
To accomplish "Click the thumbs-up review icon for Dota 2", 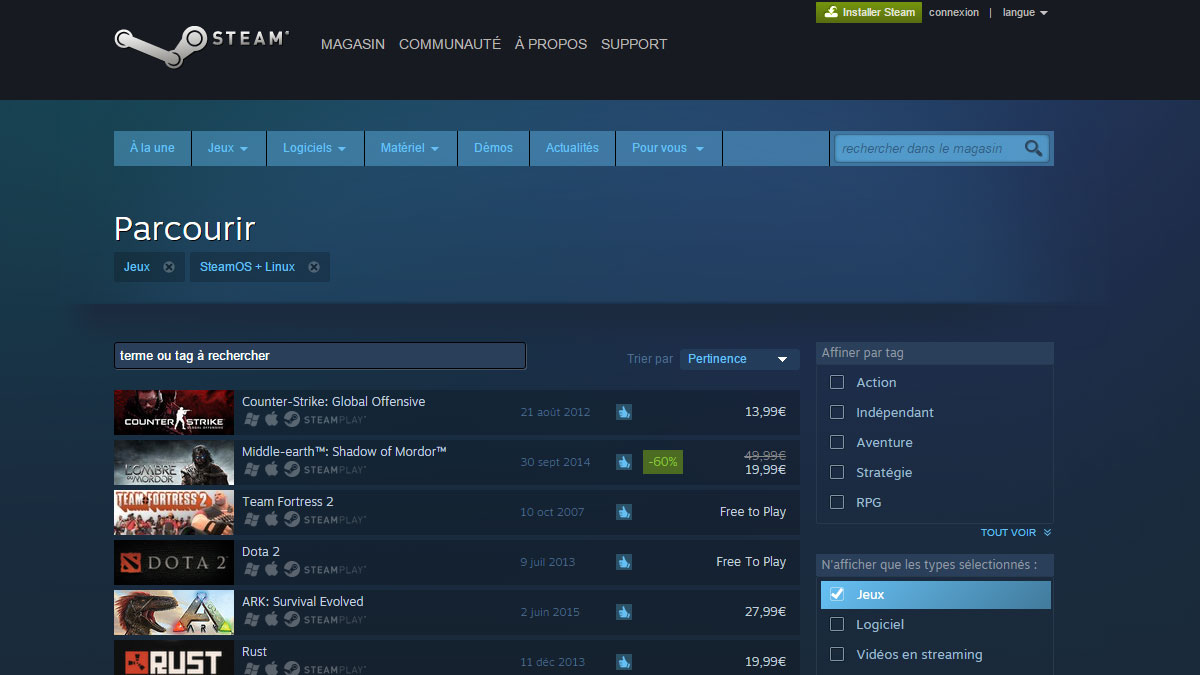I will (624, 562).
